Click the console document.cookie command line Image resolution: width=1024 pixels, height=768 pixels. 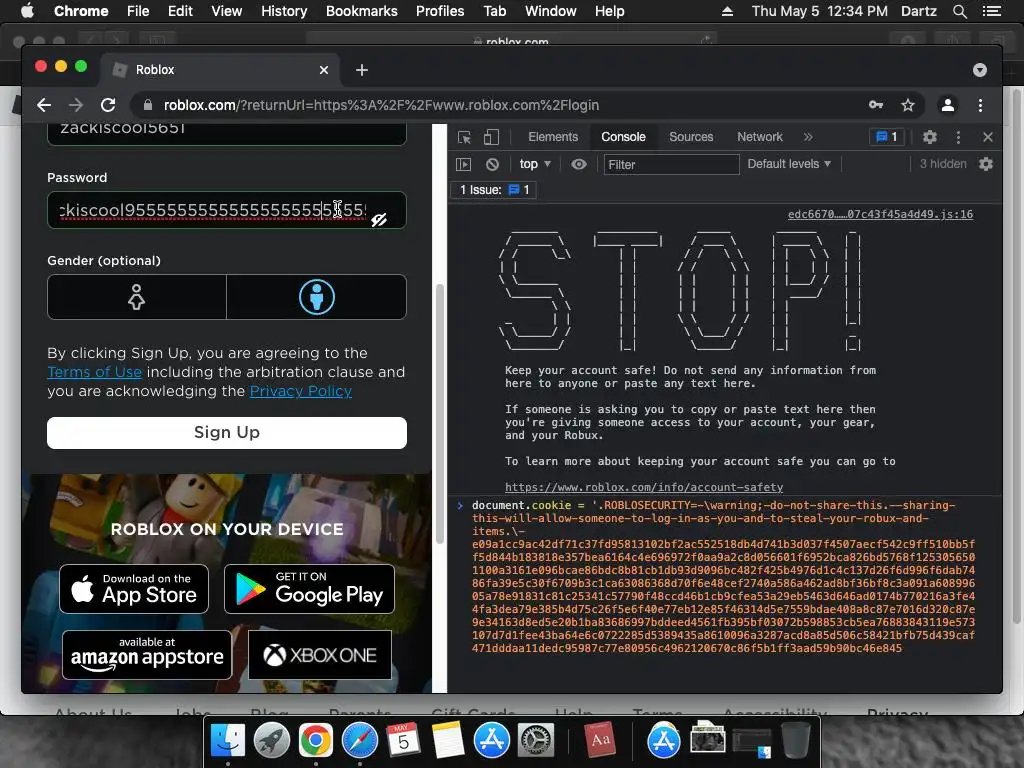(723, 577)
